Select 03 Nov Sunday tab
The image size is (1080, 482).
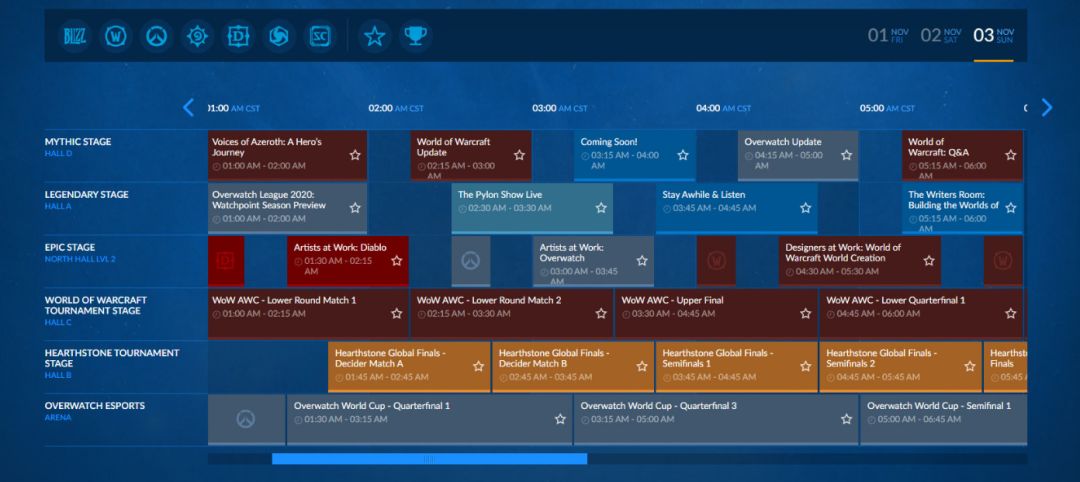(993, 35)
